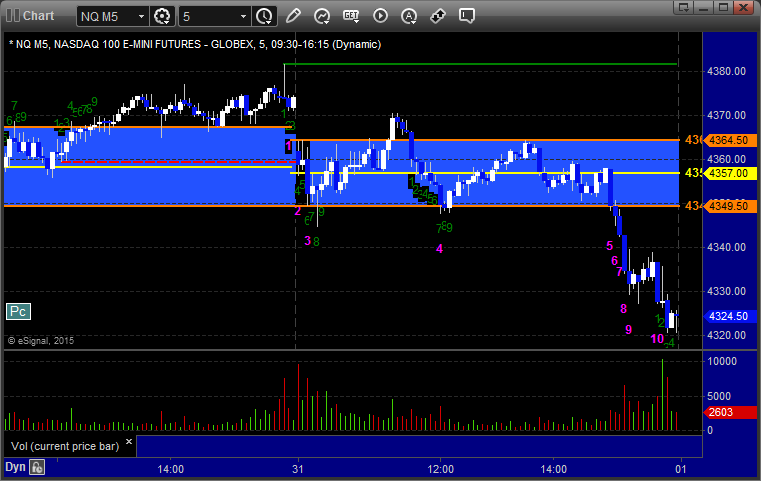Open the chart comment bubble icon
This screenshot has width=761, height=481.
click(x=466, y=16)
